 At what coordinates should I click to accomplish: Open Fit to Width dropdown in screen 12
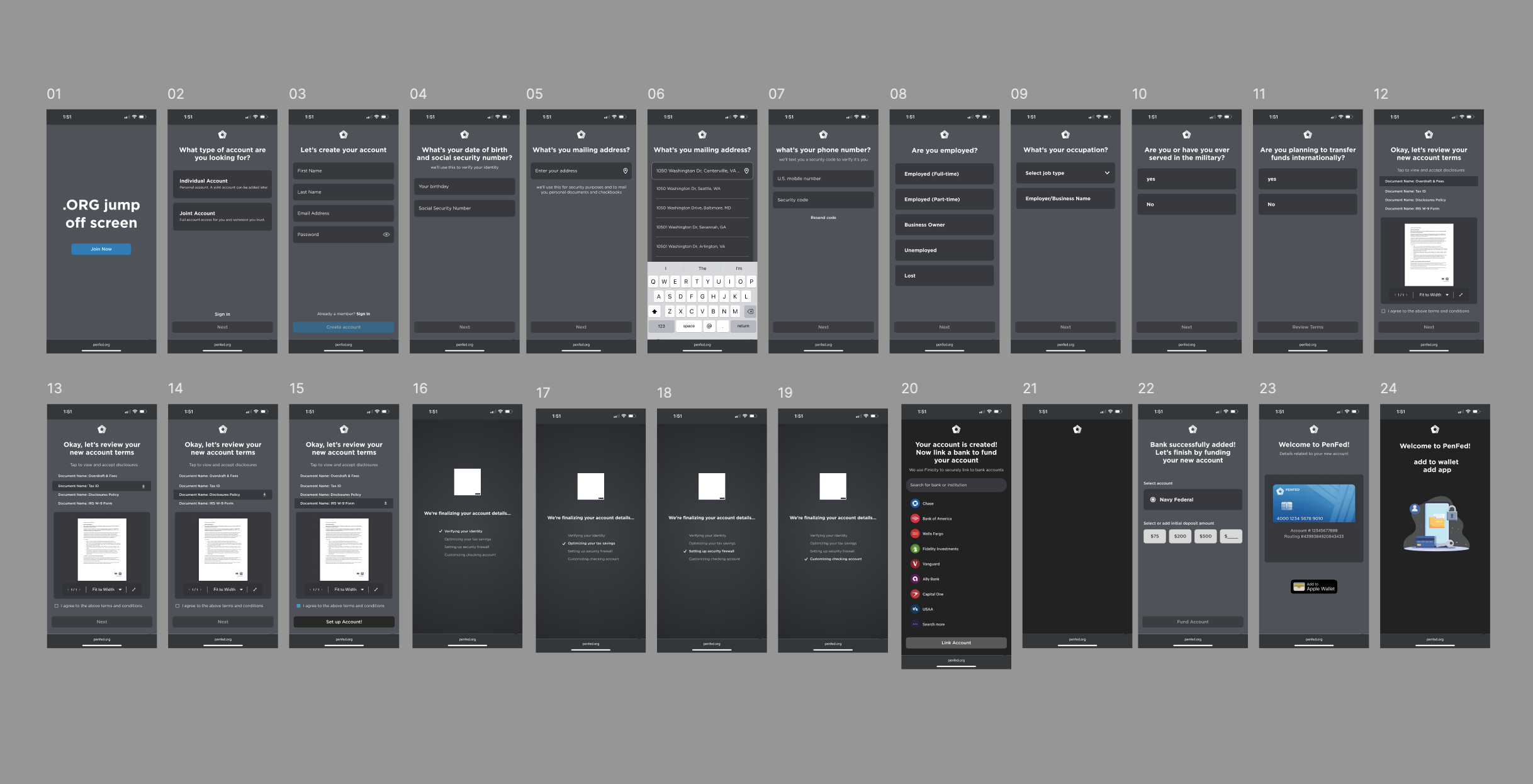click(x=1434, y=294)
